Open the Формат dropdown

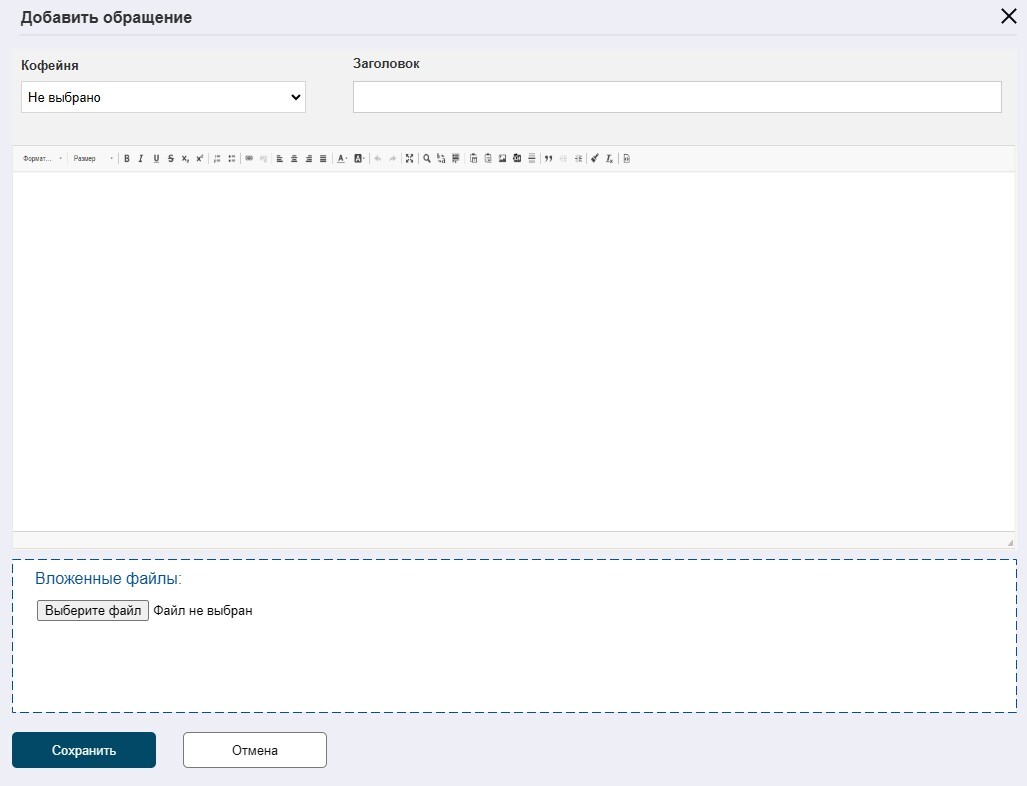[x=42, y=159]
